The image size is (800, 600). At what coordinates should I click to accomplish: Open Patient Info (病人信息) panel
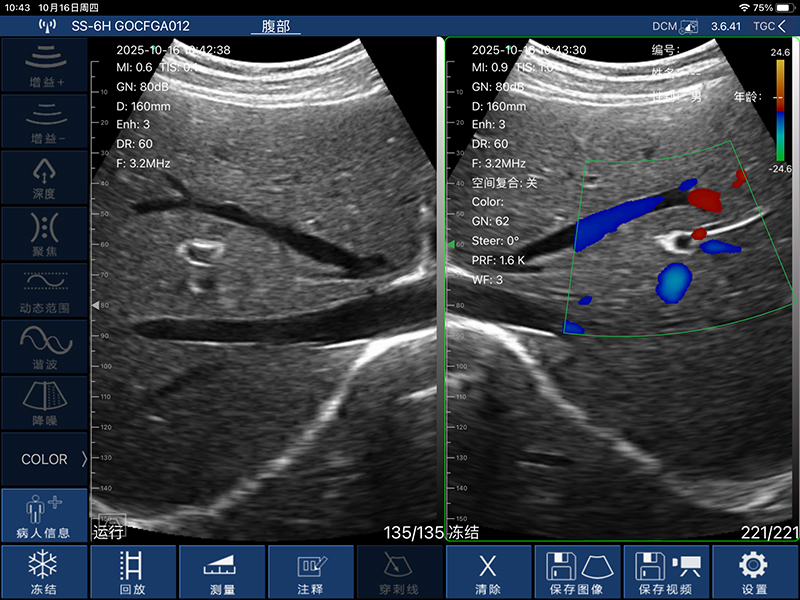43,516
